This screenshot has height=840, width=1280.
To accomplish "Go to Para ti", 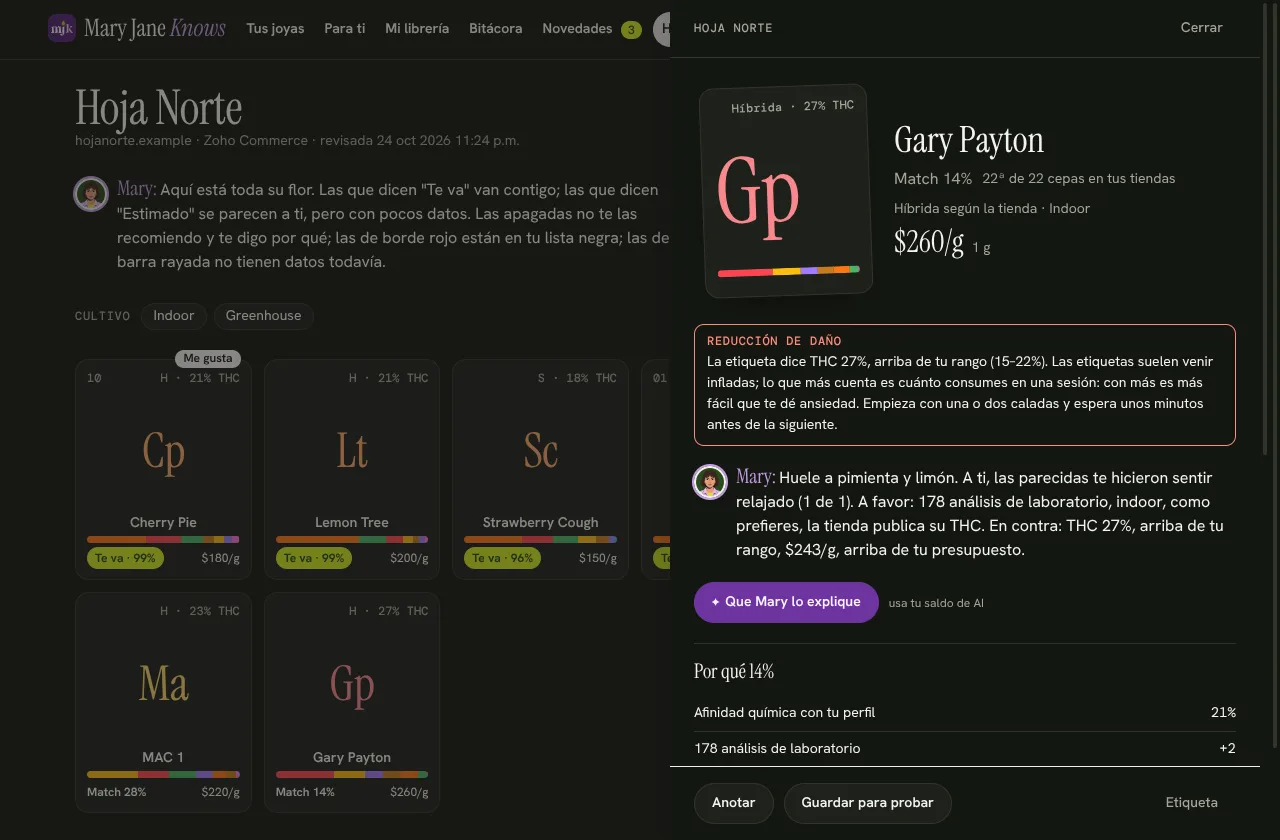I will (x=345, y=29).
